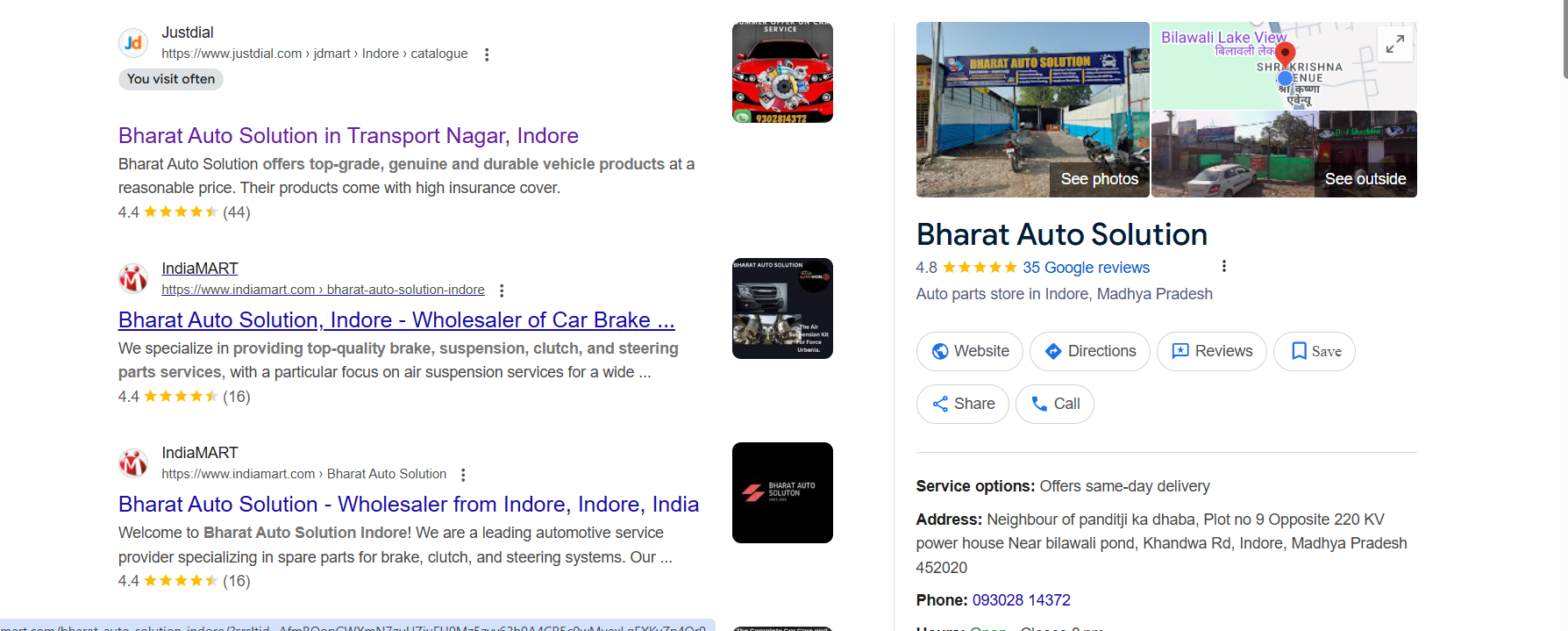The width and height of the screenshot is (1568, 631).
Task: Click the first IndiaMART favicon, above the Car Brake result
Action: (x=133, y=279)
